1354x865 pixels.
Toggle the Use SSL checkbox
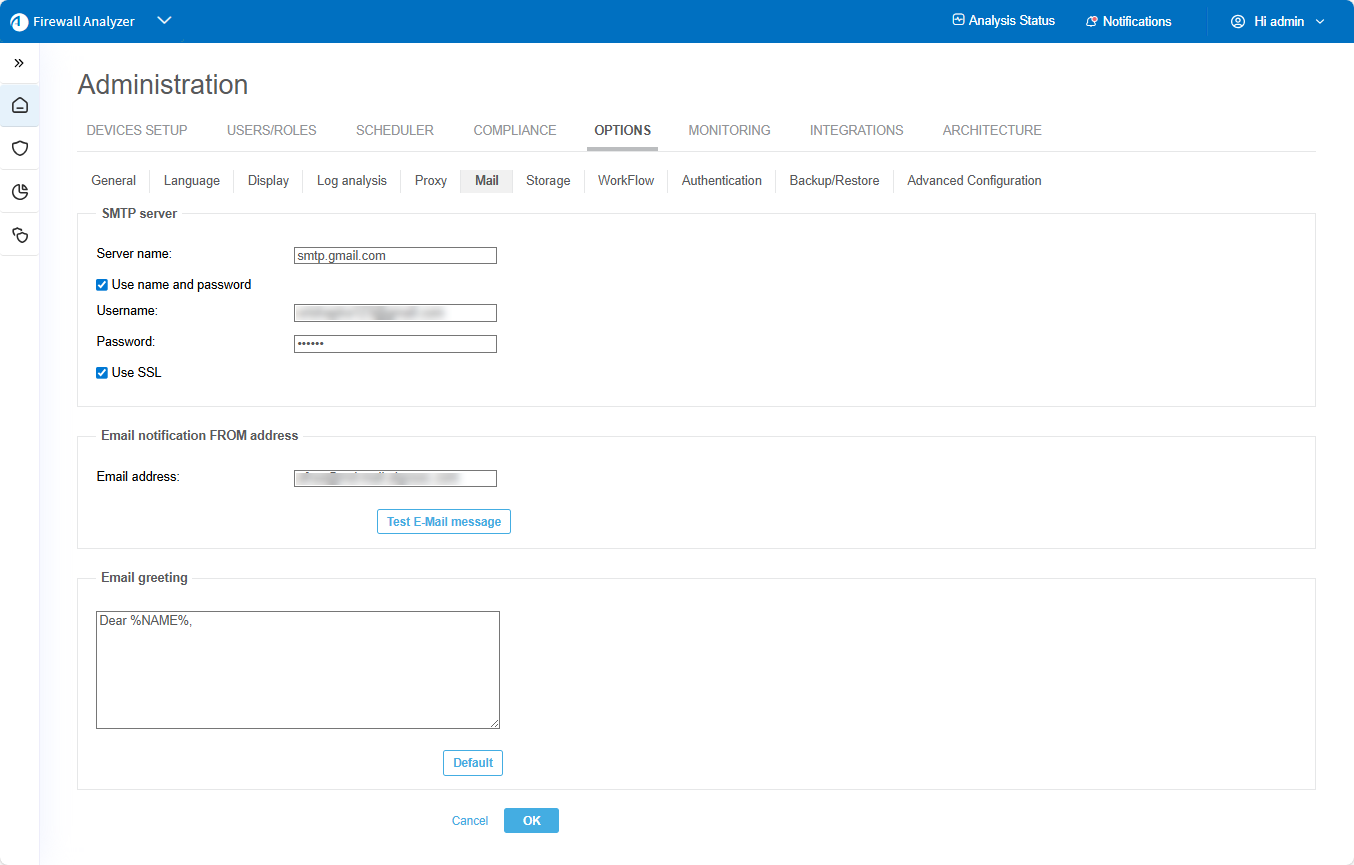point(102,373)
